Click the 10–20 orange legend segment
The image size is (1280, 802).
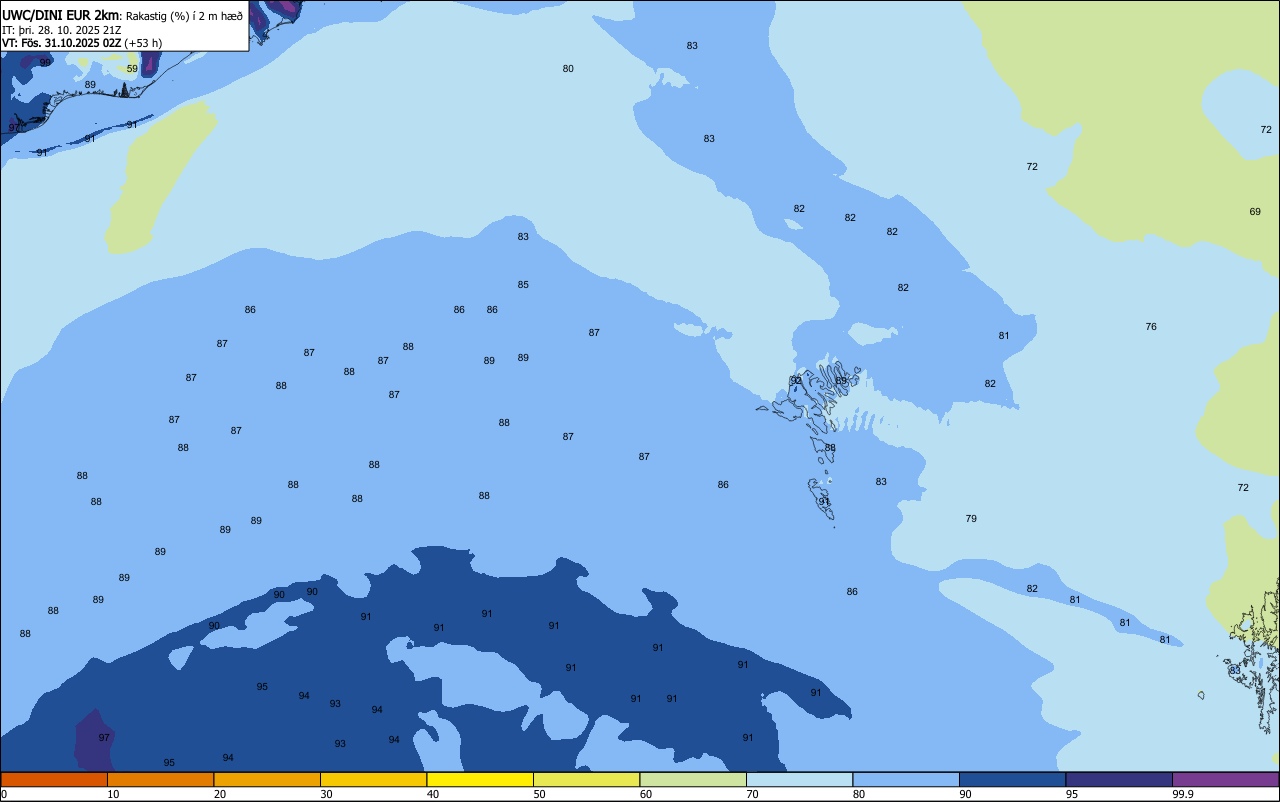[x=160, y=779]
